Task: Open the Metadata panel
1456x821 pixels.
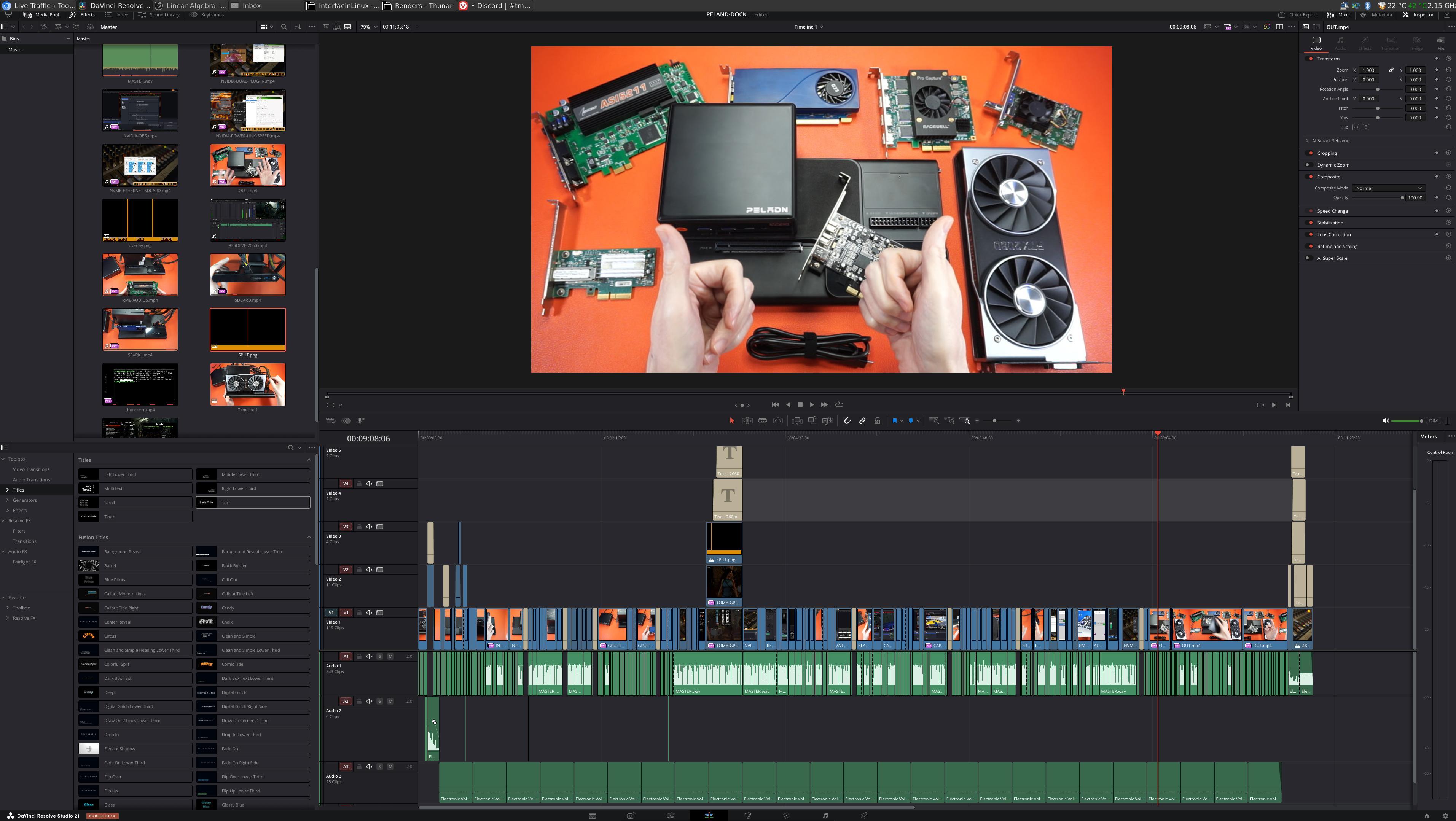Action: (x=1376, y=15)
